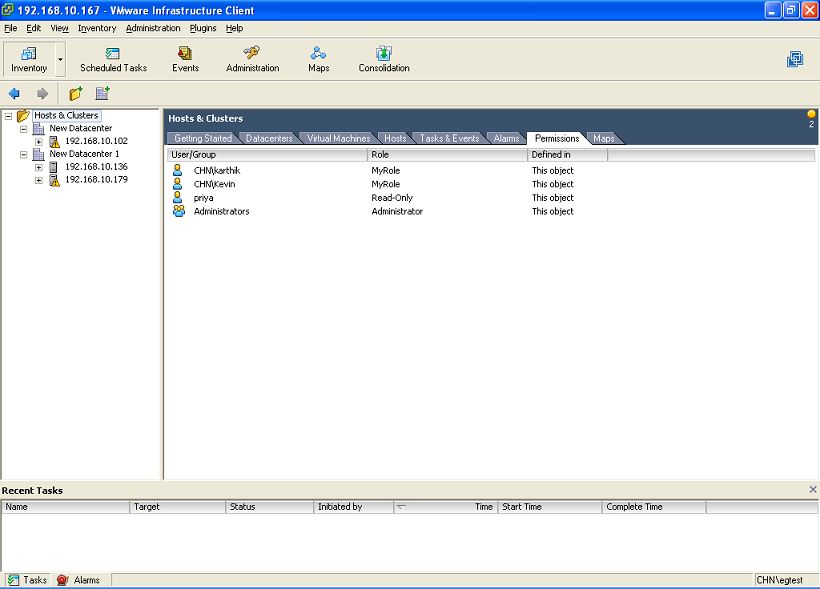Click the New Datacenter toolbar icon
Viewport: 820px width, 589px height.
click(102, 94)
